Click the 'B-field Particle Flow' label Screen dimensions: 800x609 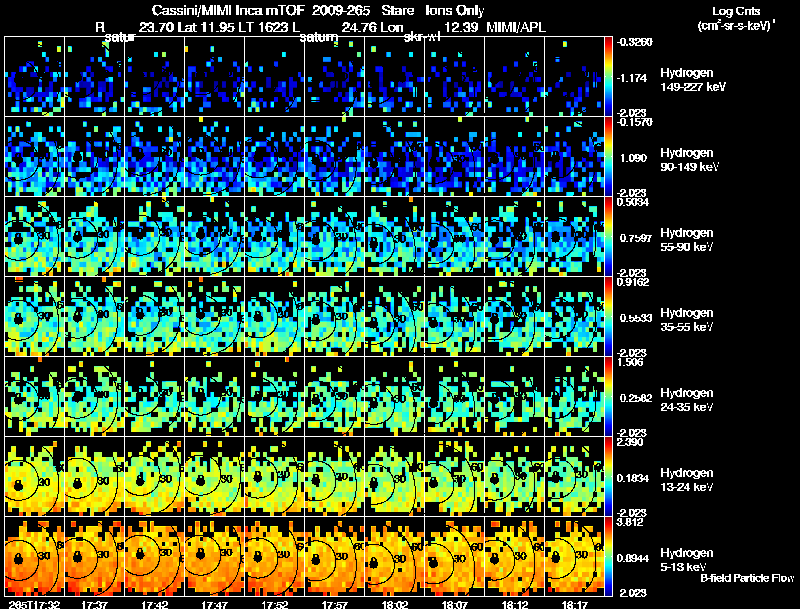(x=747, y=578)
